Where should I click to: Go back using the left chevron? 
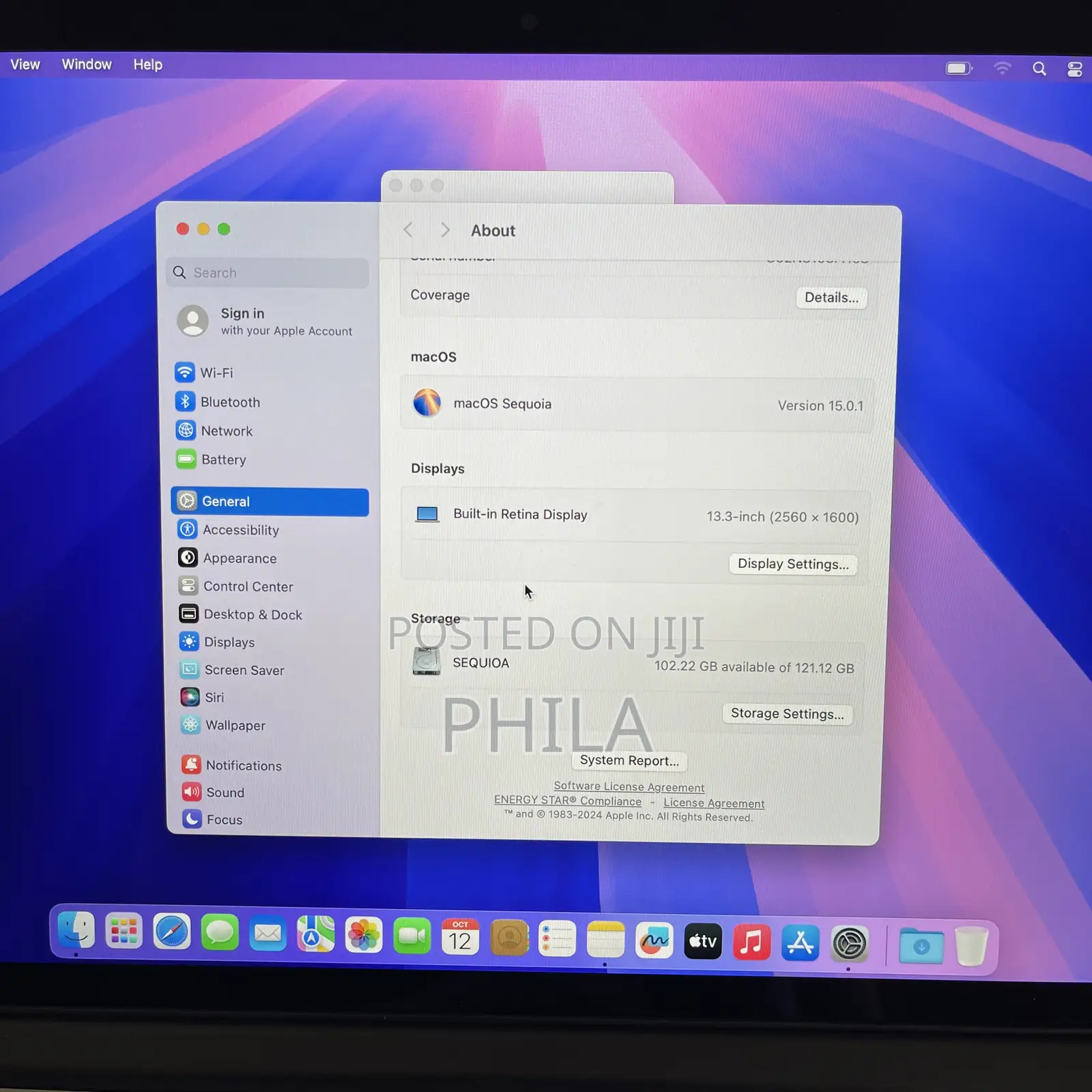pyautogui.click(x=408, y=230)
